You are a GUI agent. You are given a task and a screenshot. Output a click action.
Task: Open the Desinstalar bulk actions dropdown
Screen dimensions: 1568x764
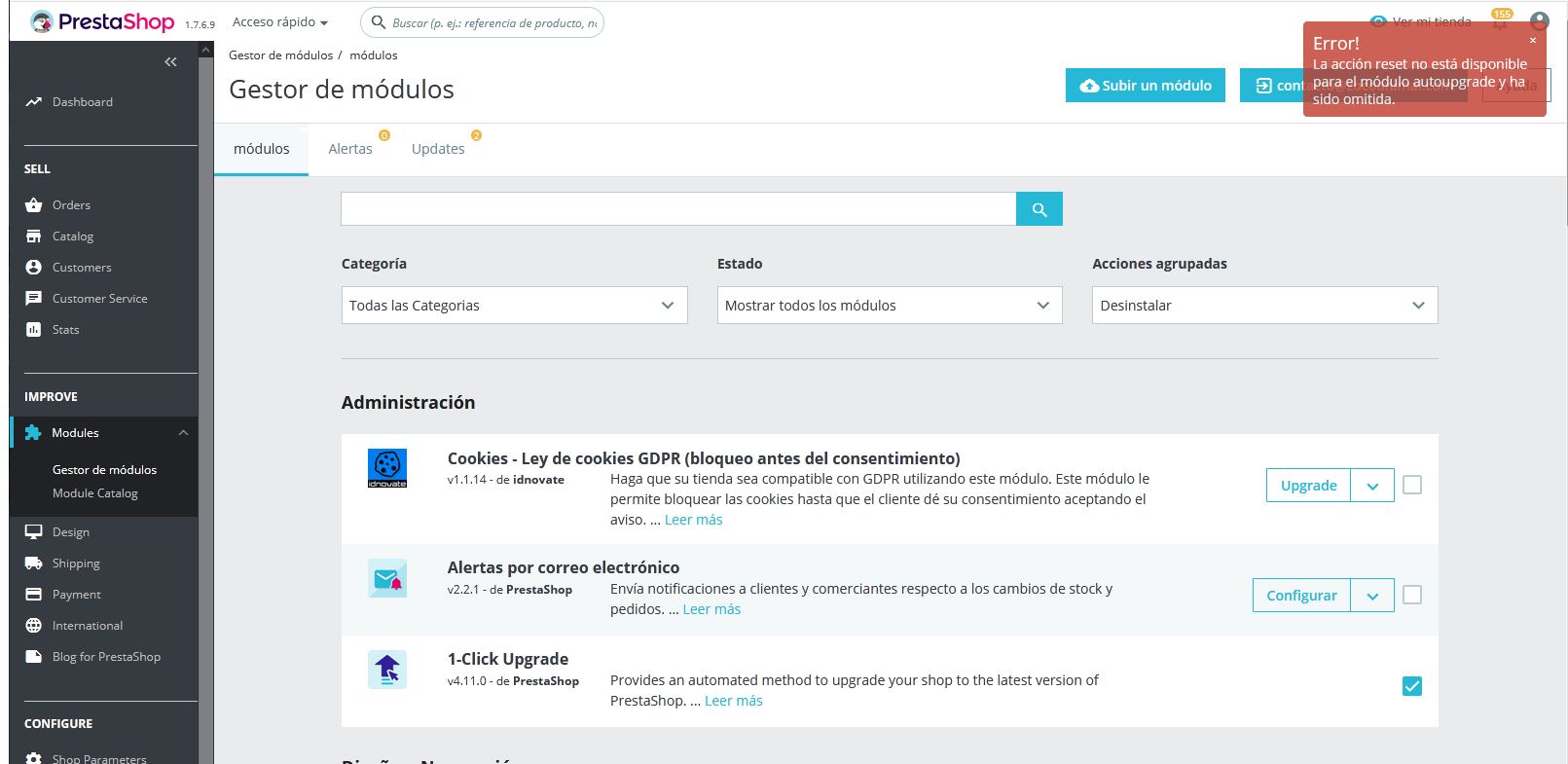1265,305
